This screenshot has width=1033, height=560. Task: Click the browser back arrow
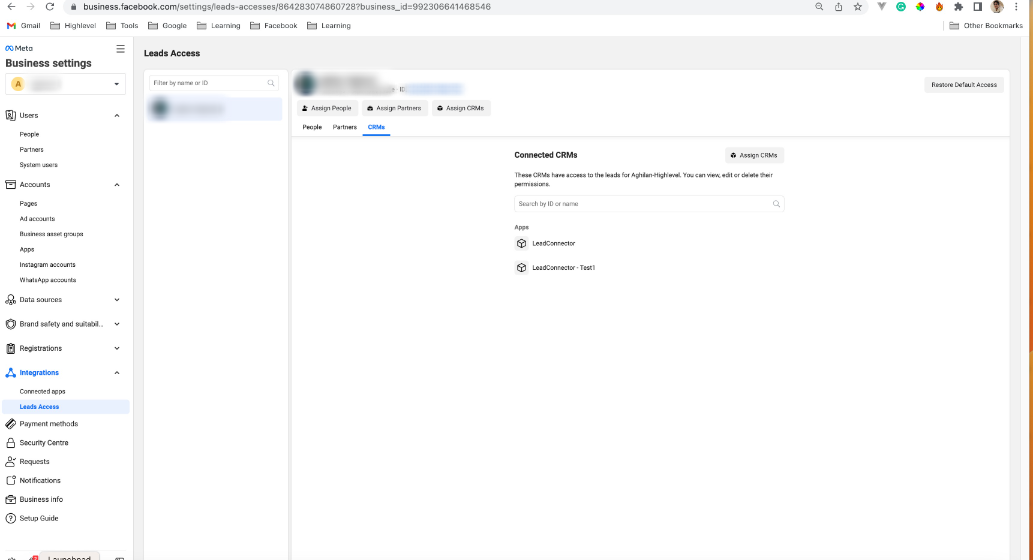11,7
